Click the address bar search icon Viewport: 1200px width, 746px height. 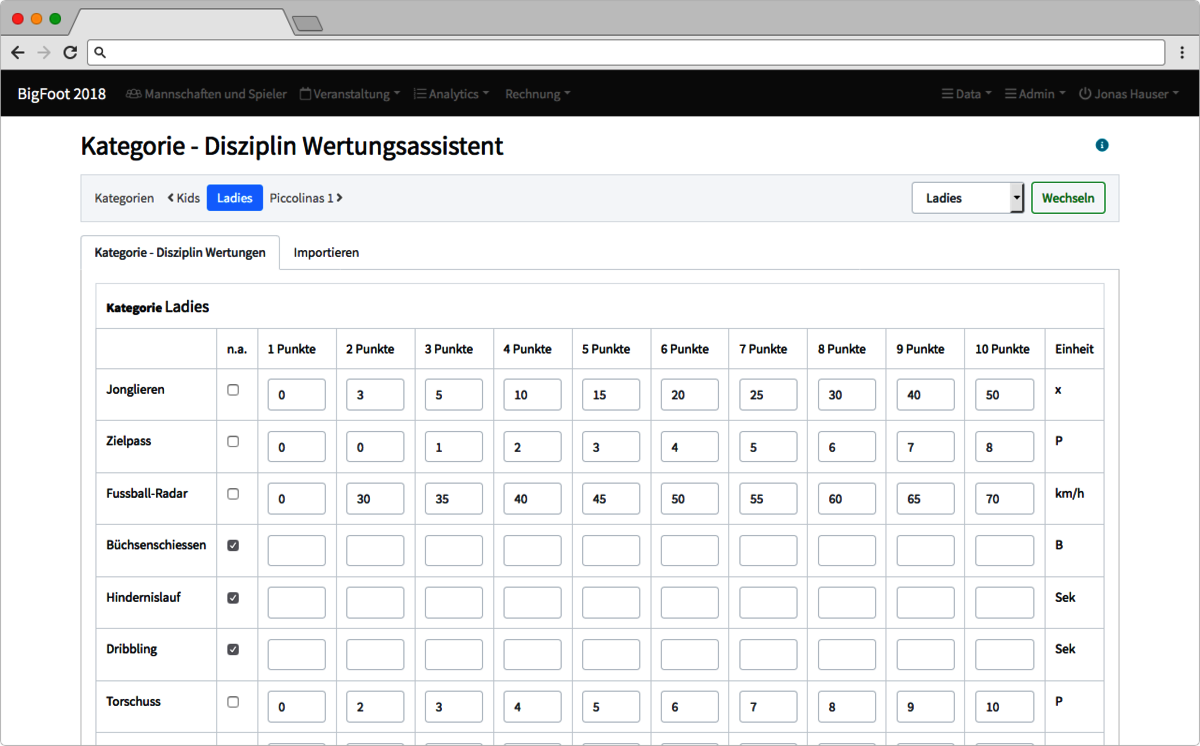100,52
